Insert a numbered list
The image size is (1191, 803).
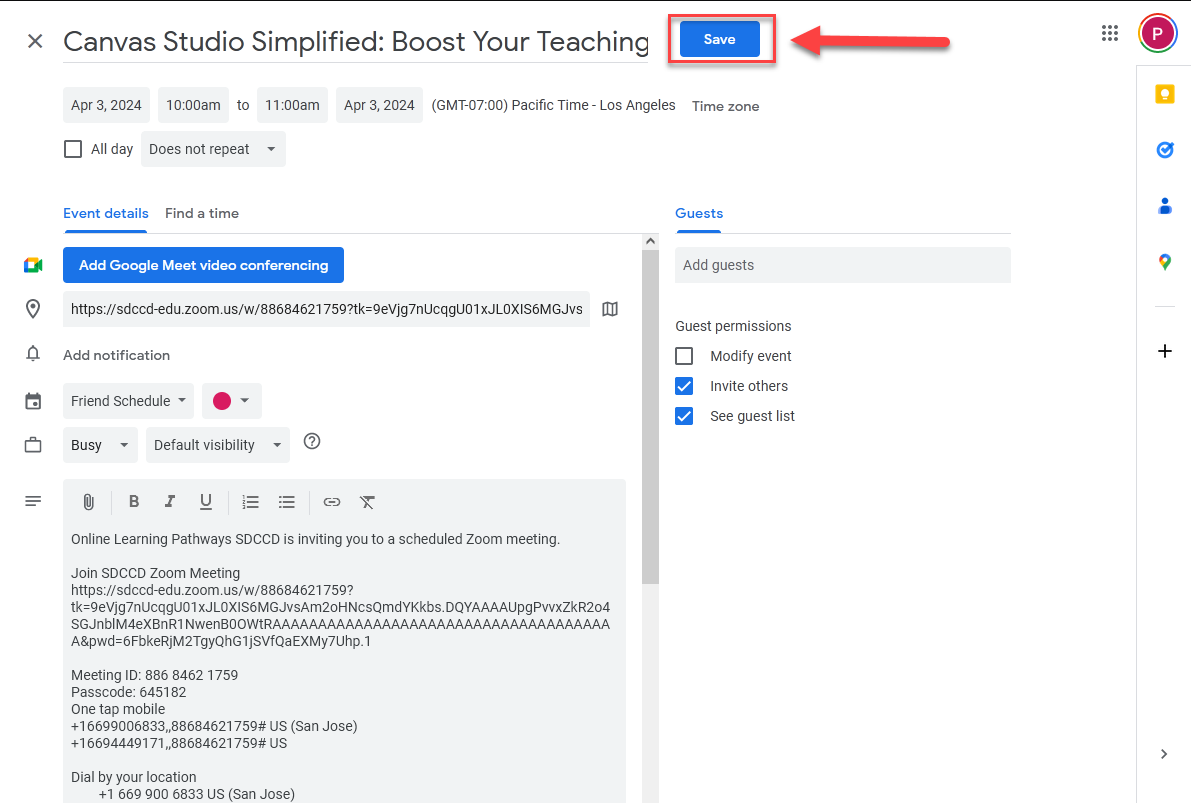click(x=251, y=502)
